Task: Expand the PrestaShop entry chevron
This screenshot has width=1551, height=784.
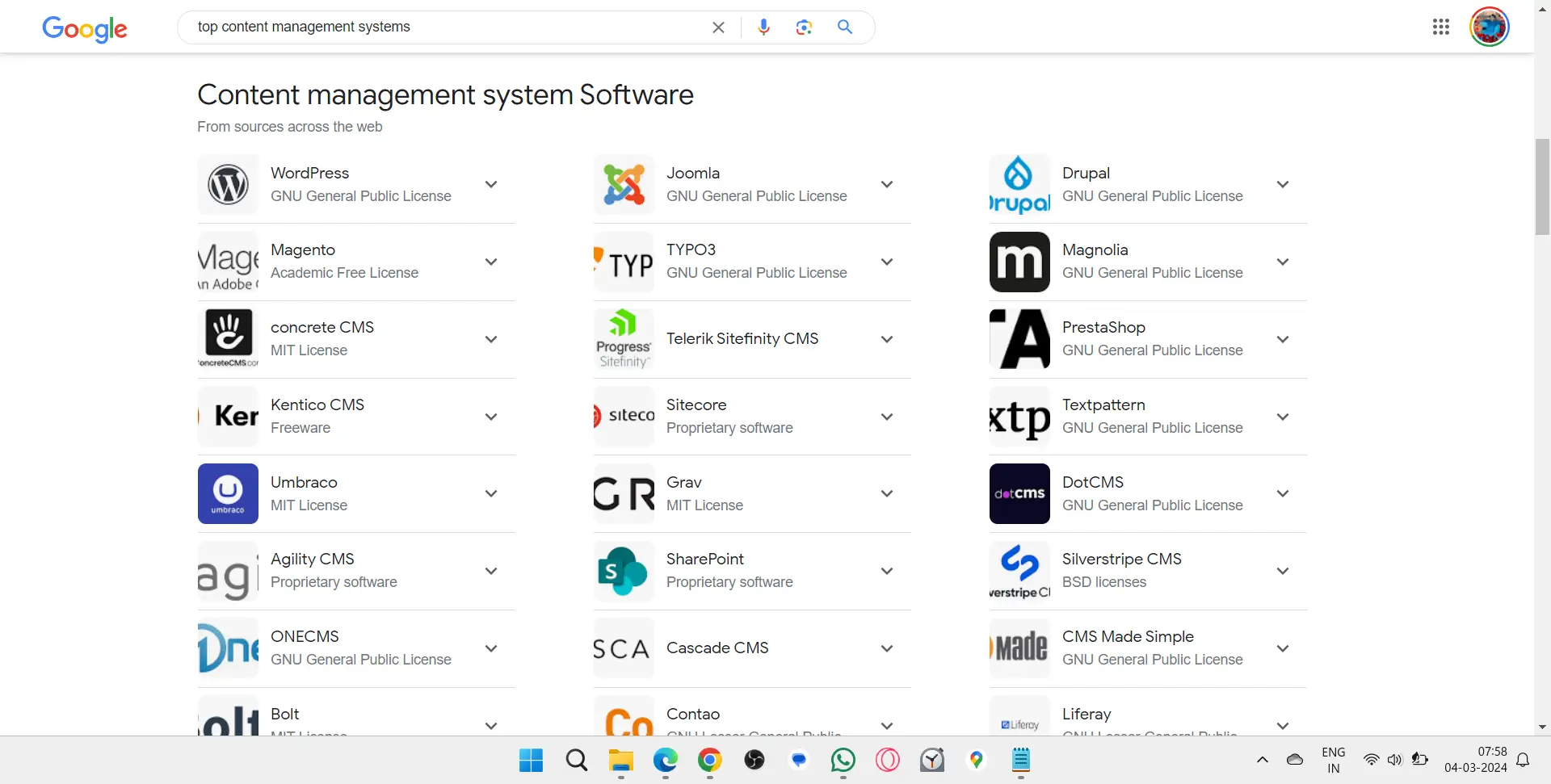Action: click(1283, 339)
